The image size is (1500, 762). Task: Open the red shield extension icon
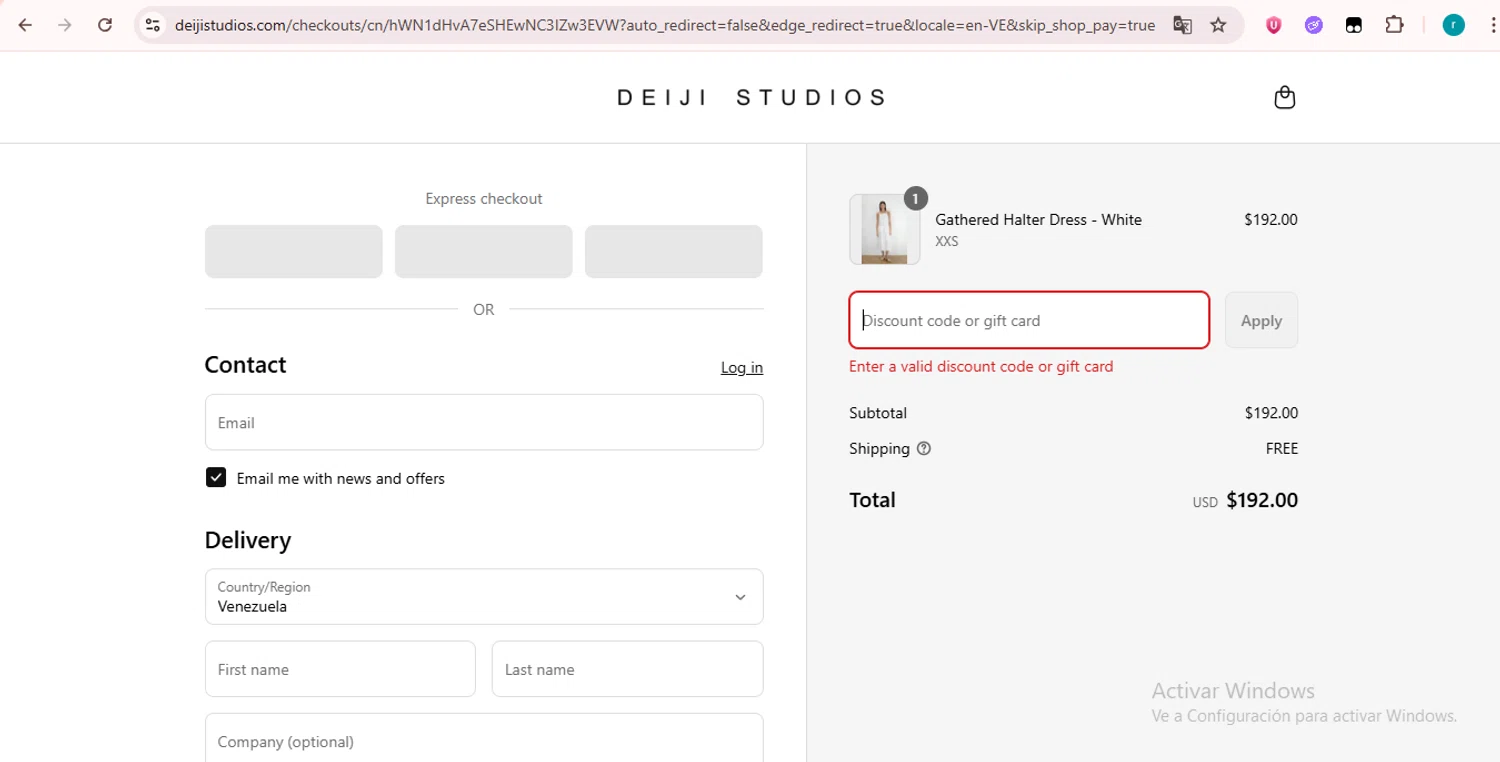[x=1274, y=25]
